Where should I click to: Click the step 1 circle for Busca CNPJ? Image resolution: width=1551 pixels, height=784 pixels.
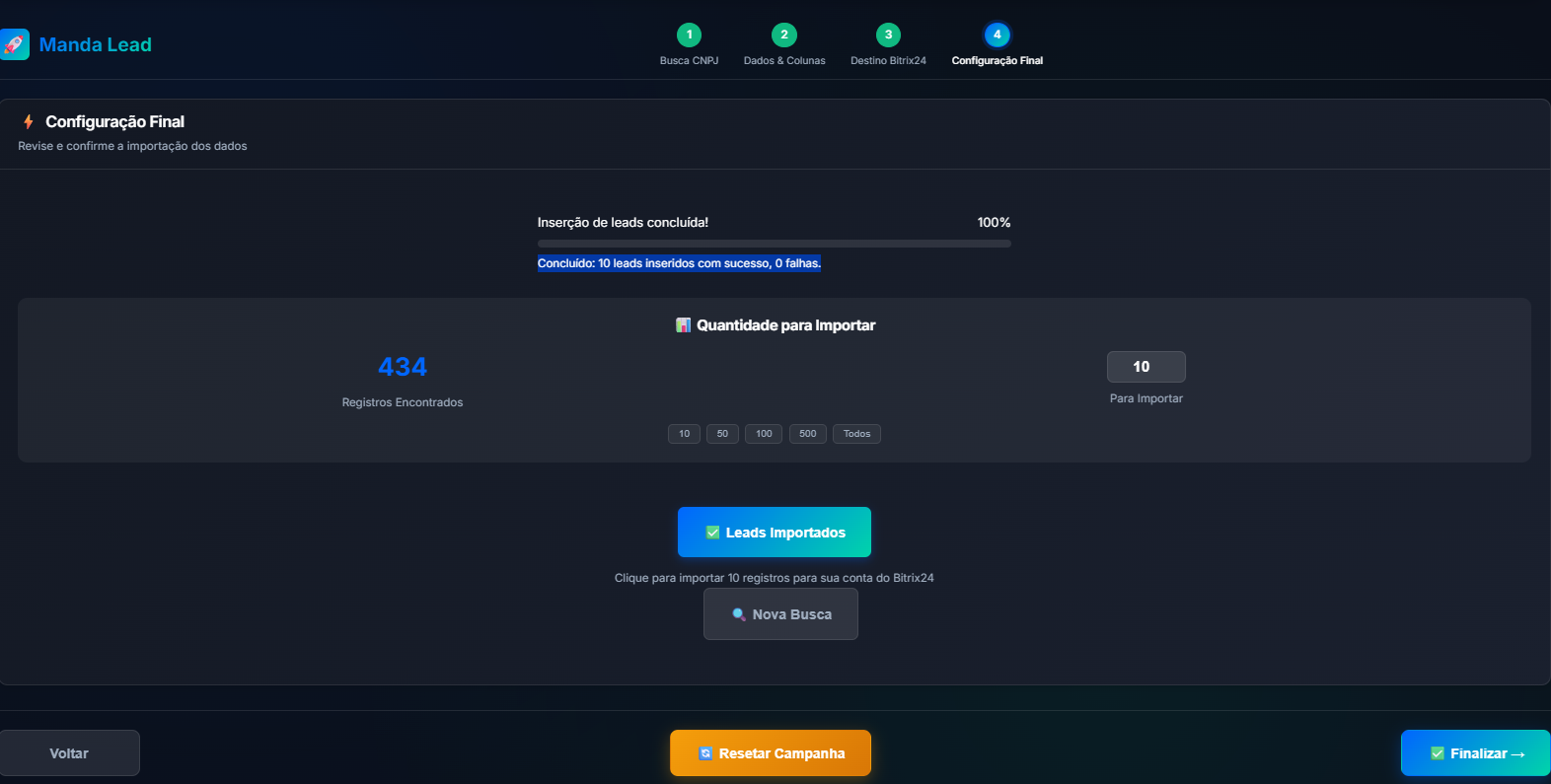pos(689,35)
